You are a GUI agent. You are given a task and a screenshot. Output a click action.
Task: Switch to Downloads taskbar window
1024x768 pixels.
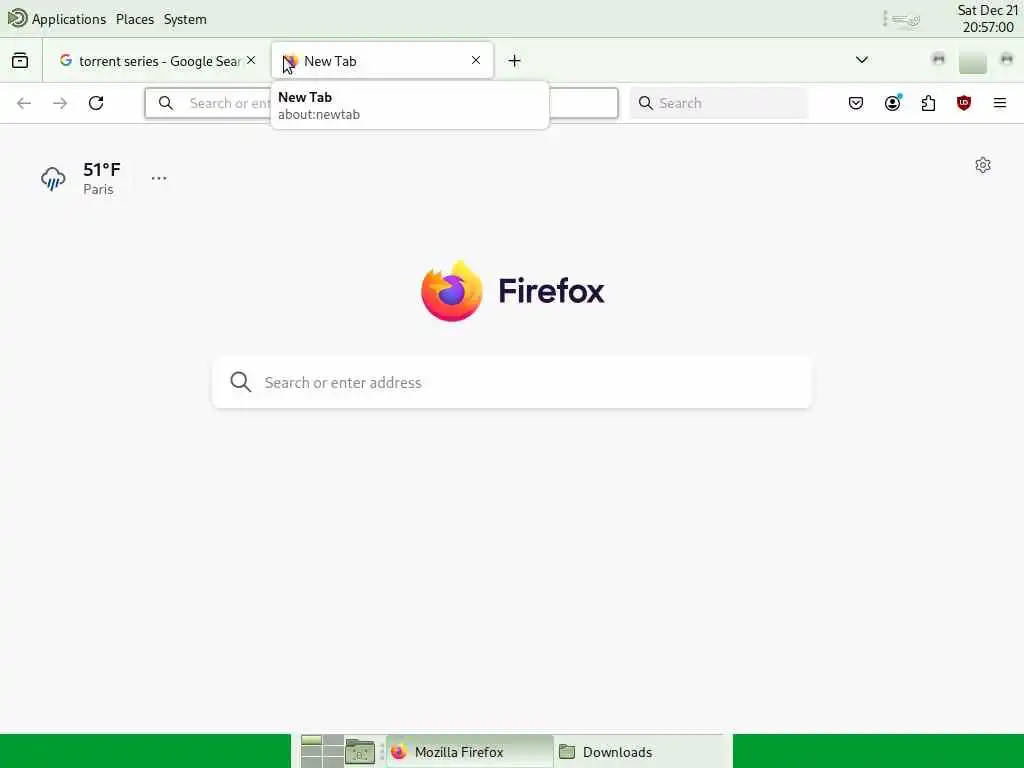640,752
